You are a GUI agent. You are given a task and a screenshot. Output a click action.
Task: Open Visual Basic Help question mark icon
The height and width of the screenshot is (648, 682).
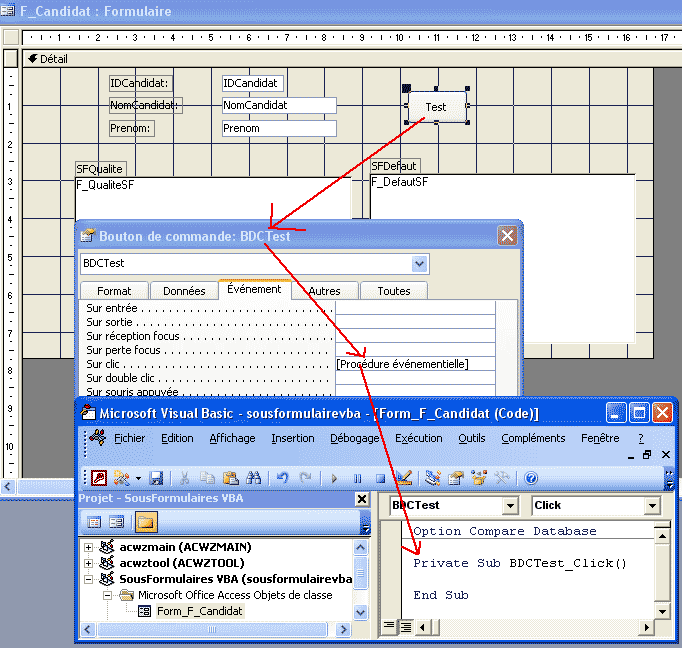click(x=531, y=478)
